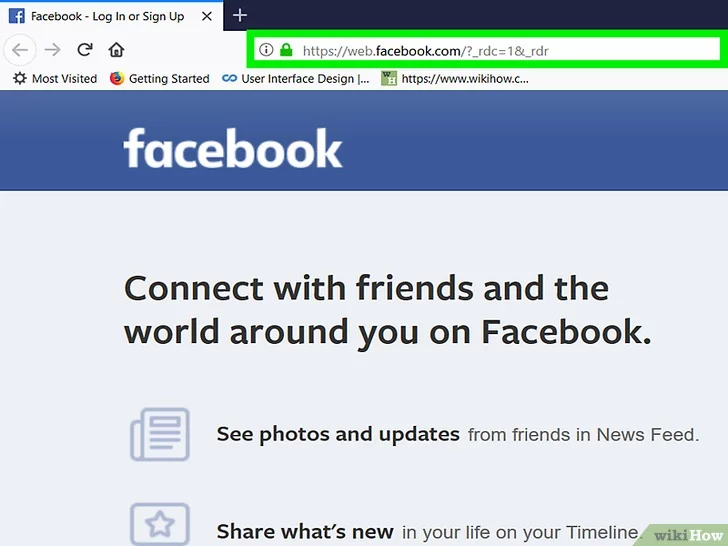Viewport: 728px width, 546px height.
Task: Click the green secure padlock icon
Action: [286, 49]
